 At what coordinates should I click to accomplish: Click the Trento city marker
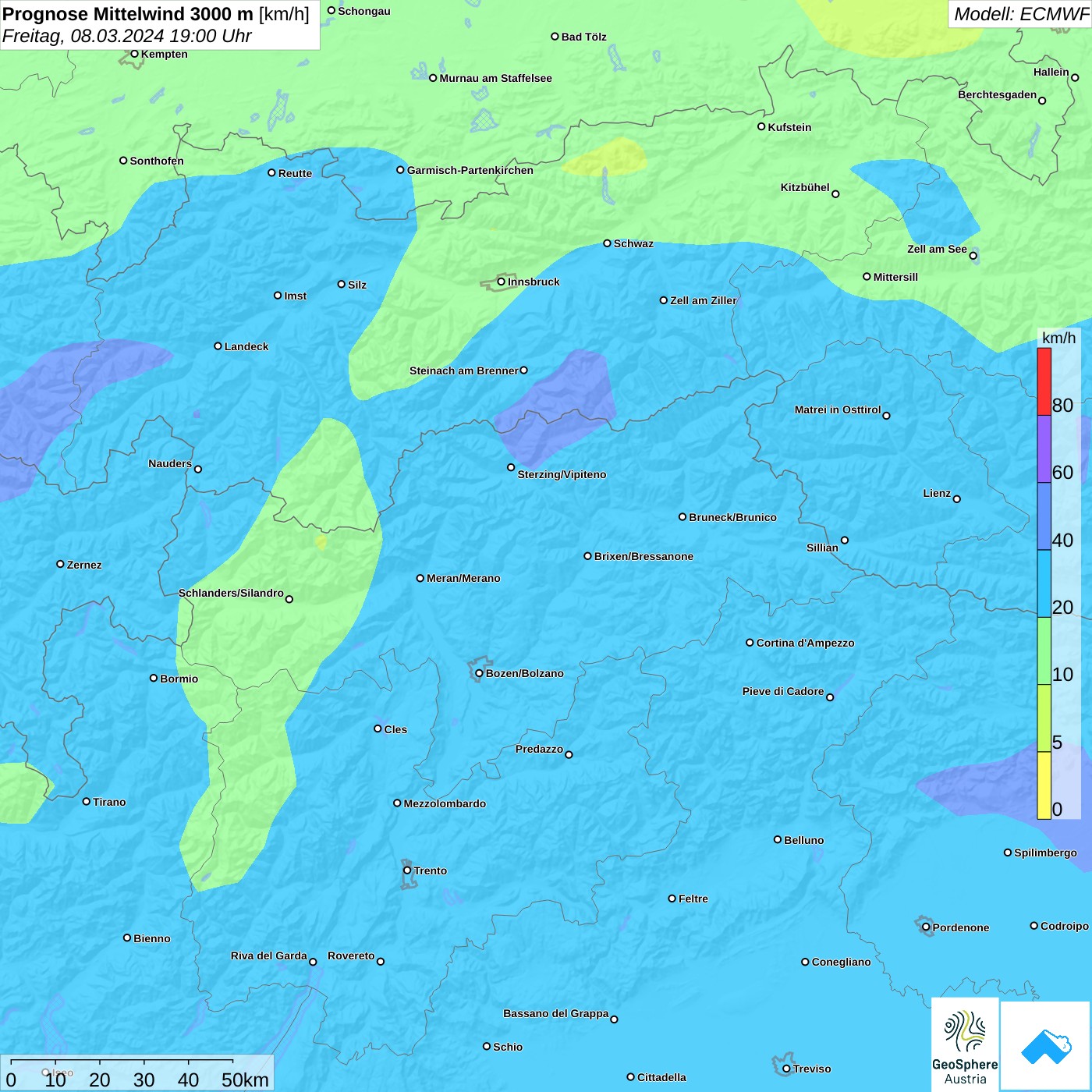tap(407, 870)
